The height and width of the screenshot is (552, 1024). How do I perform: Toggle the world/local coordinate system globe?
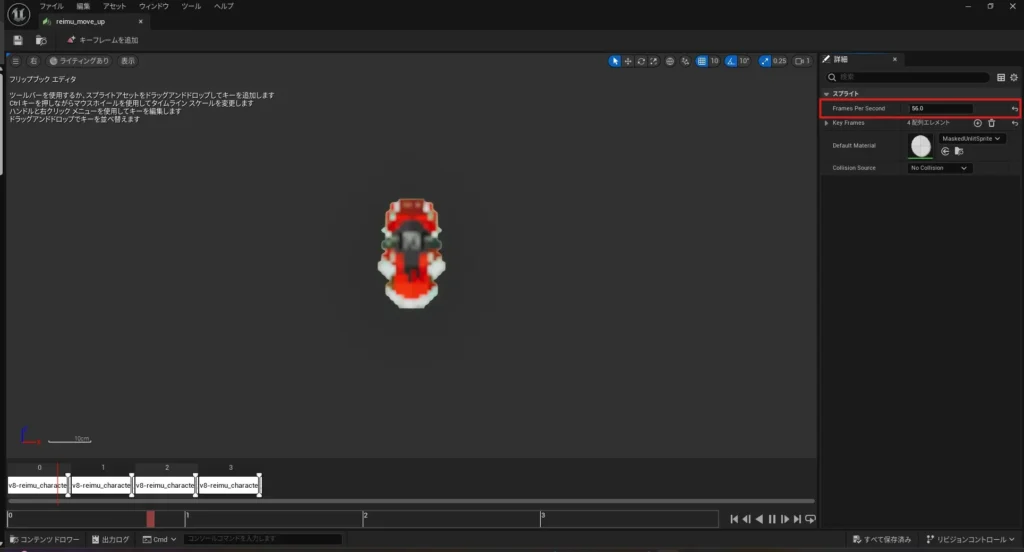[x=670, y=61]
